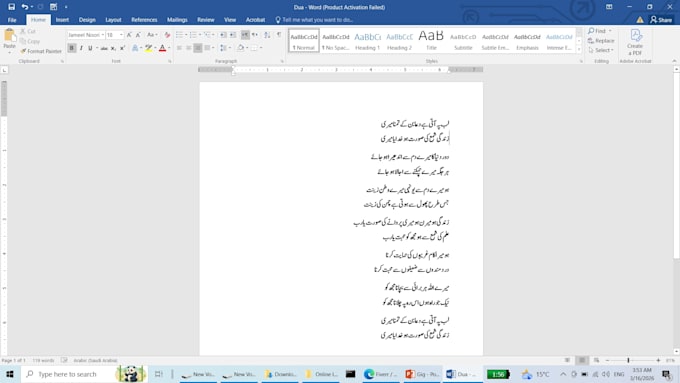The height and width of the screenshot is (383, 680).
Task: Toggle Subscript formatting
Action: [113, 48]
